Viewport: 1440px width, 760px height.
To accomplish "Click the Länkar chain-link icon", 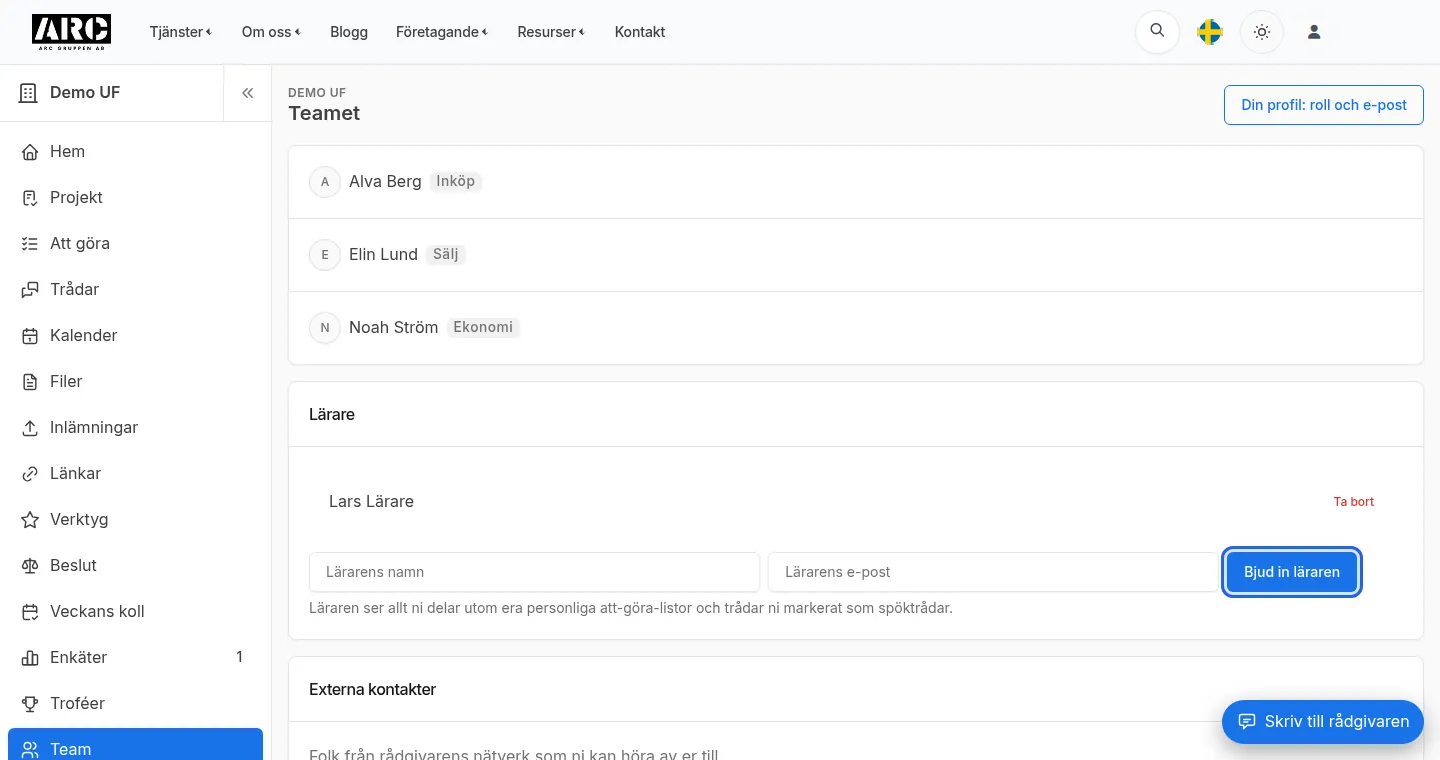I will coord(30,474).
